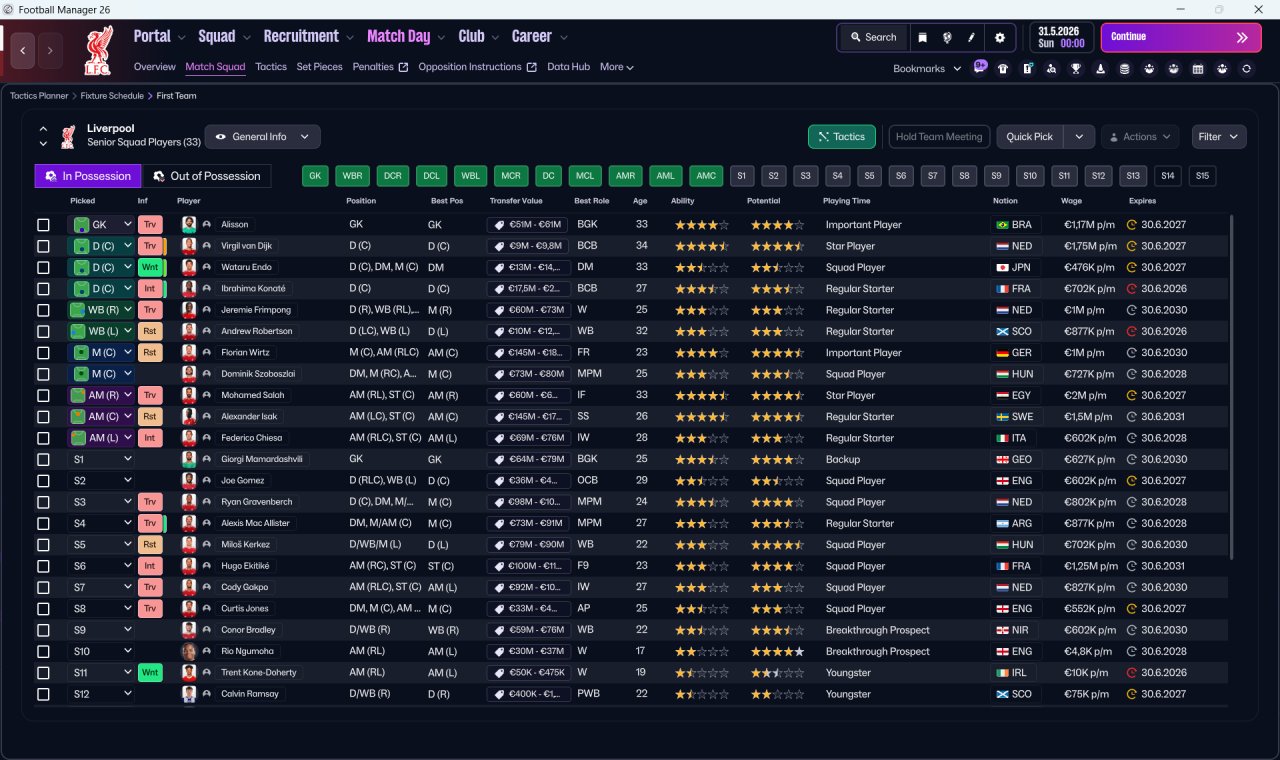Click Mohamed Salah's player portrait
The image size is (1280, 760).
(188, 395)
